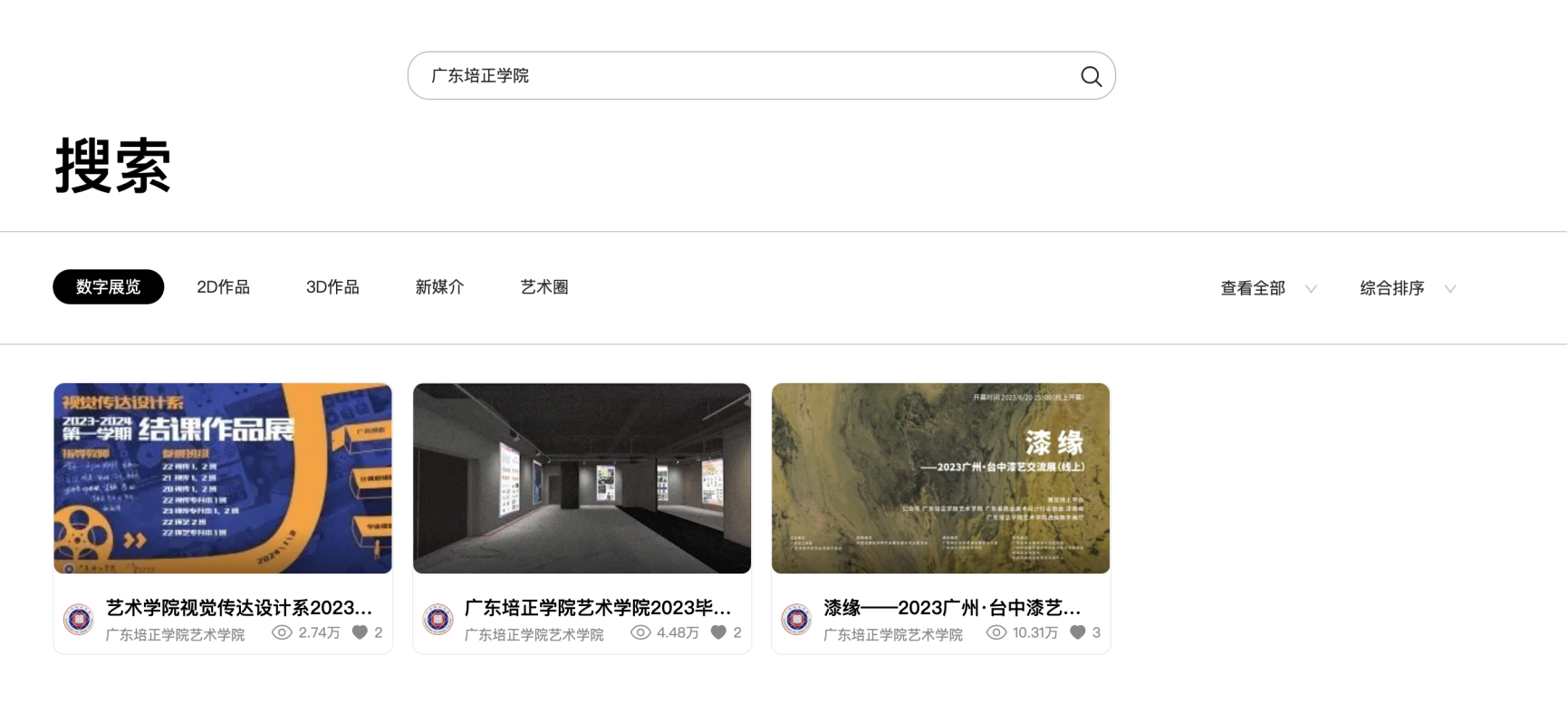Click the avatar logo on the 广东培正学院艺术学院2023毕 card
1568x704 pixels.
[438, 619]
